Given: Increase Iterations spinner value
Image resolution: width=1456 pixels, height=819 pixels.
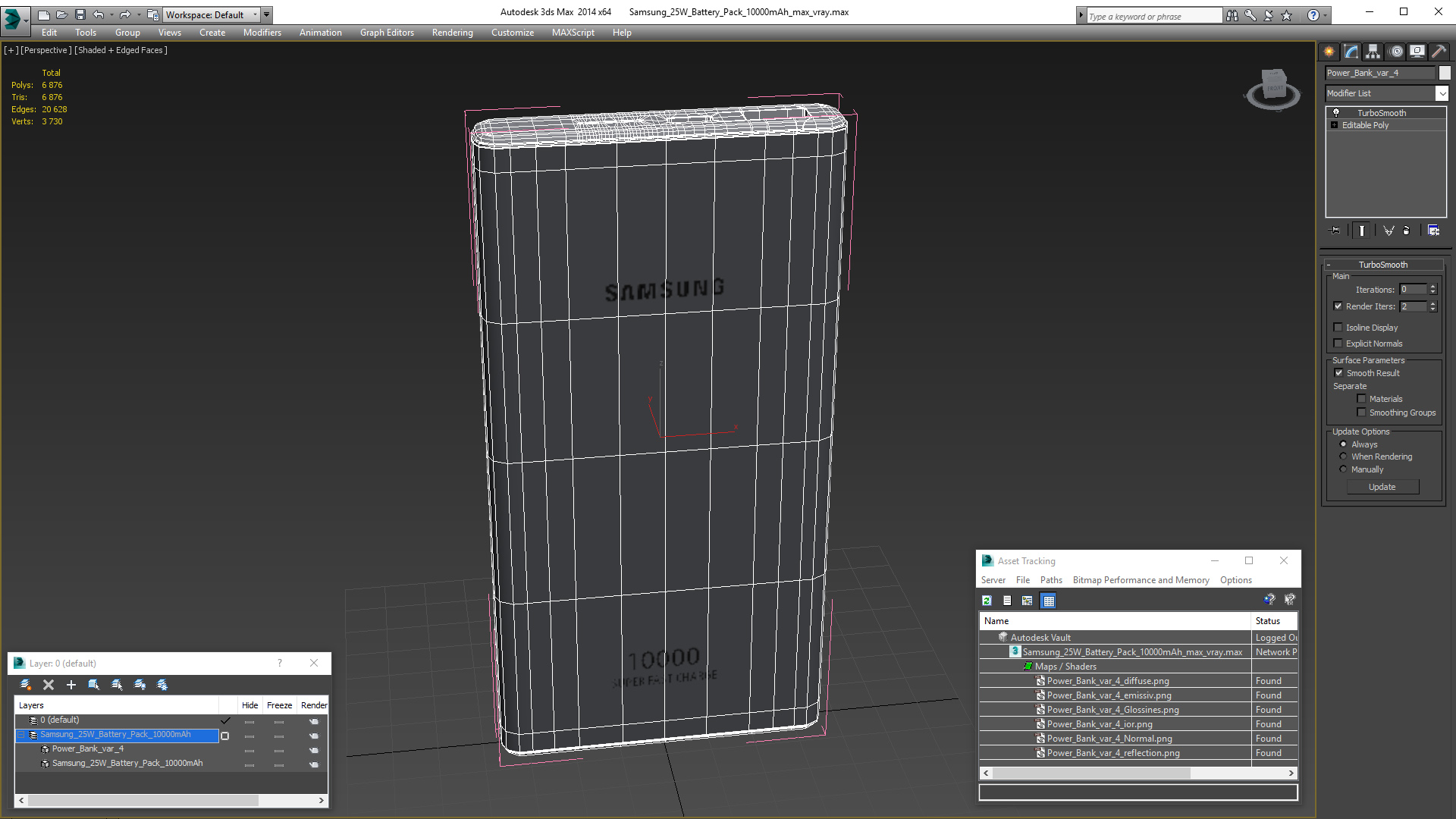Looking at the screenshot, I should click(x=1432, y=287).
